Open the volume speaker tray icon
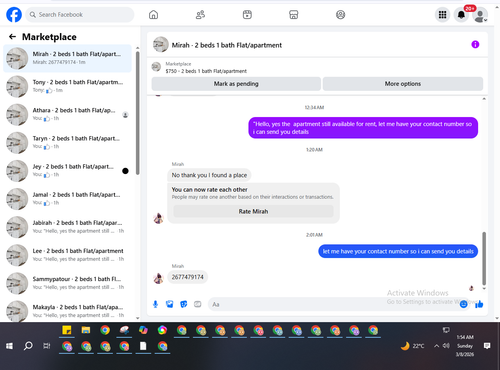 click(x=446, y=346)
